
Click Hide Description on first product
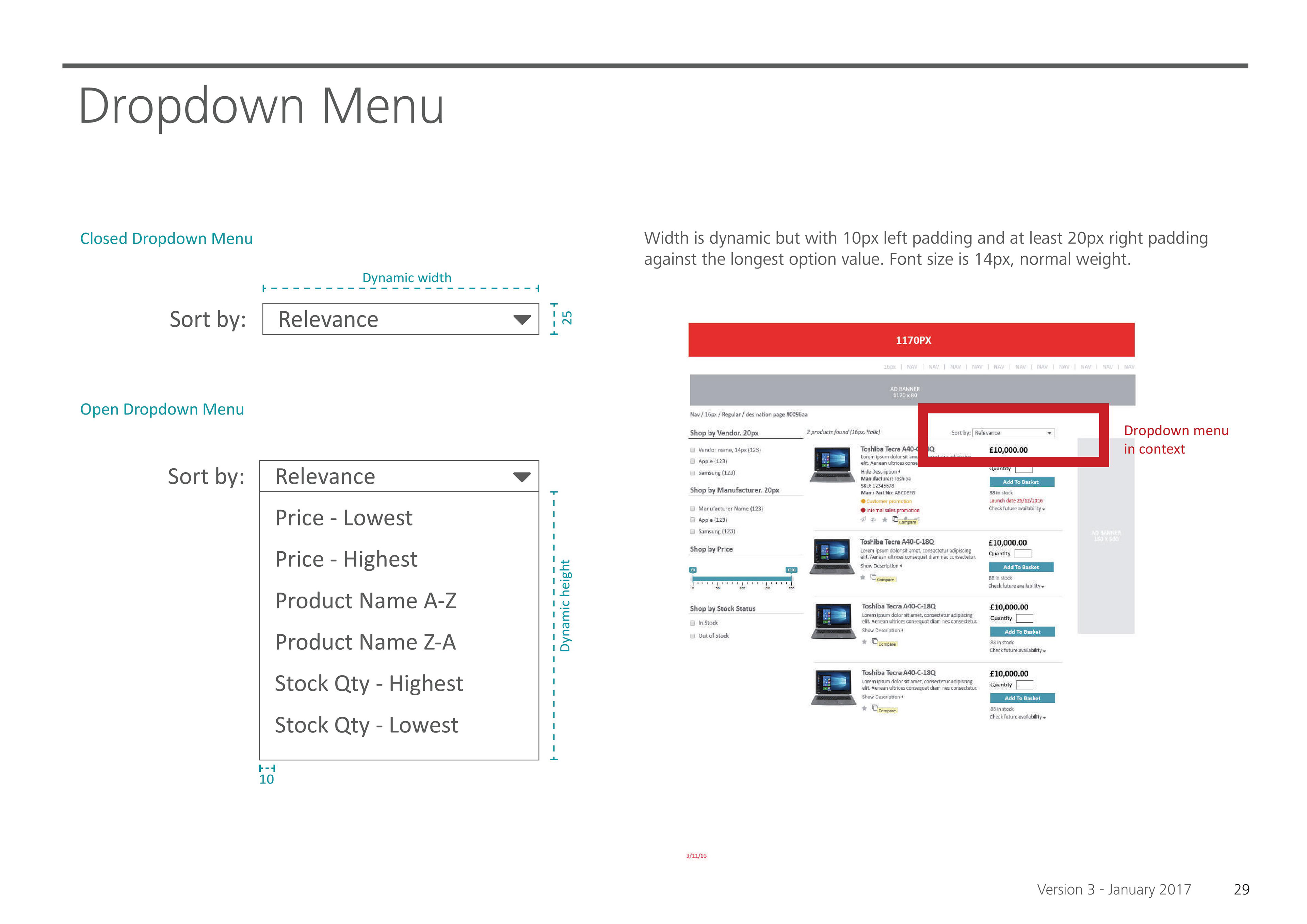[x=880, y=471]
